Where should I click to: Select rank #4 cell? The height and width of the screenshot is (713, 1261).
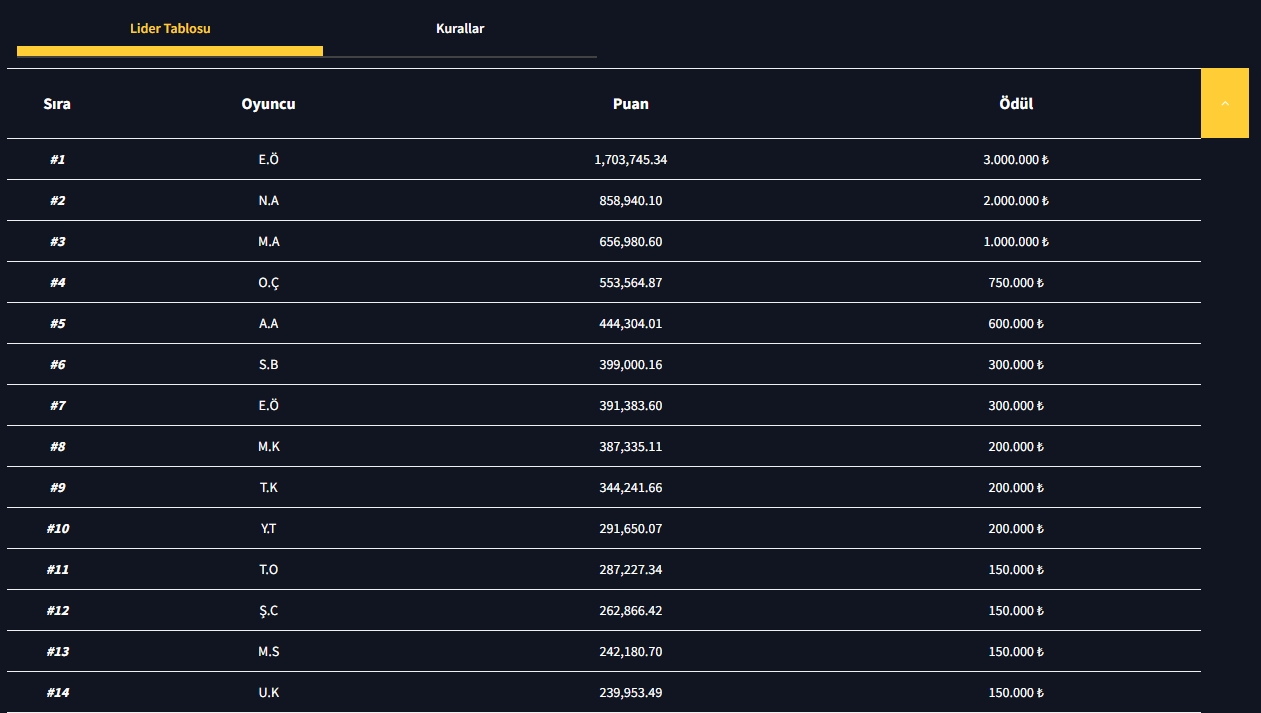57,282
